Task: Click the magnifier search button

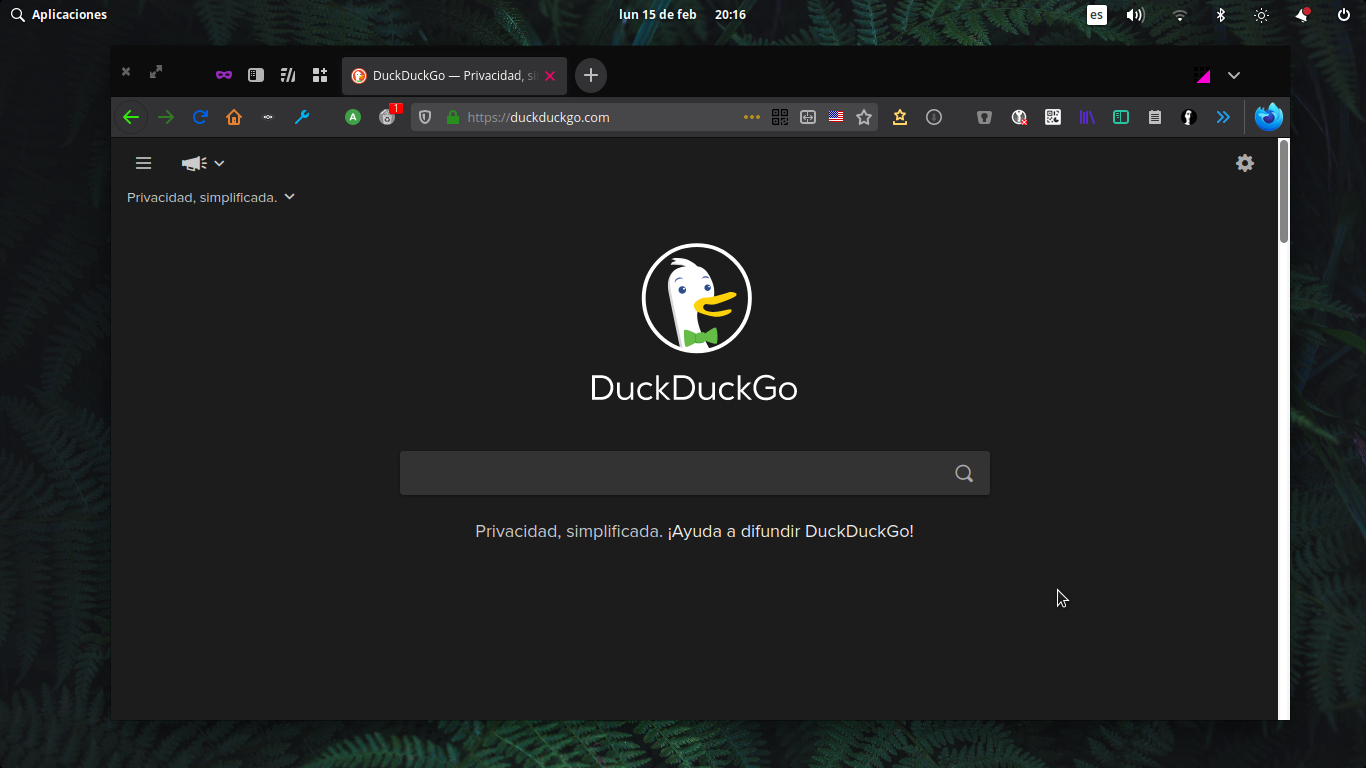Action: 964,473
